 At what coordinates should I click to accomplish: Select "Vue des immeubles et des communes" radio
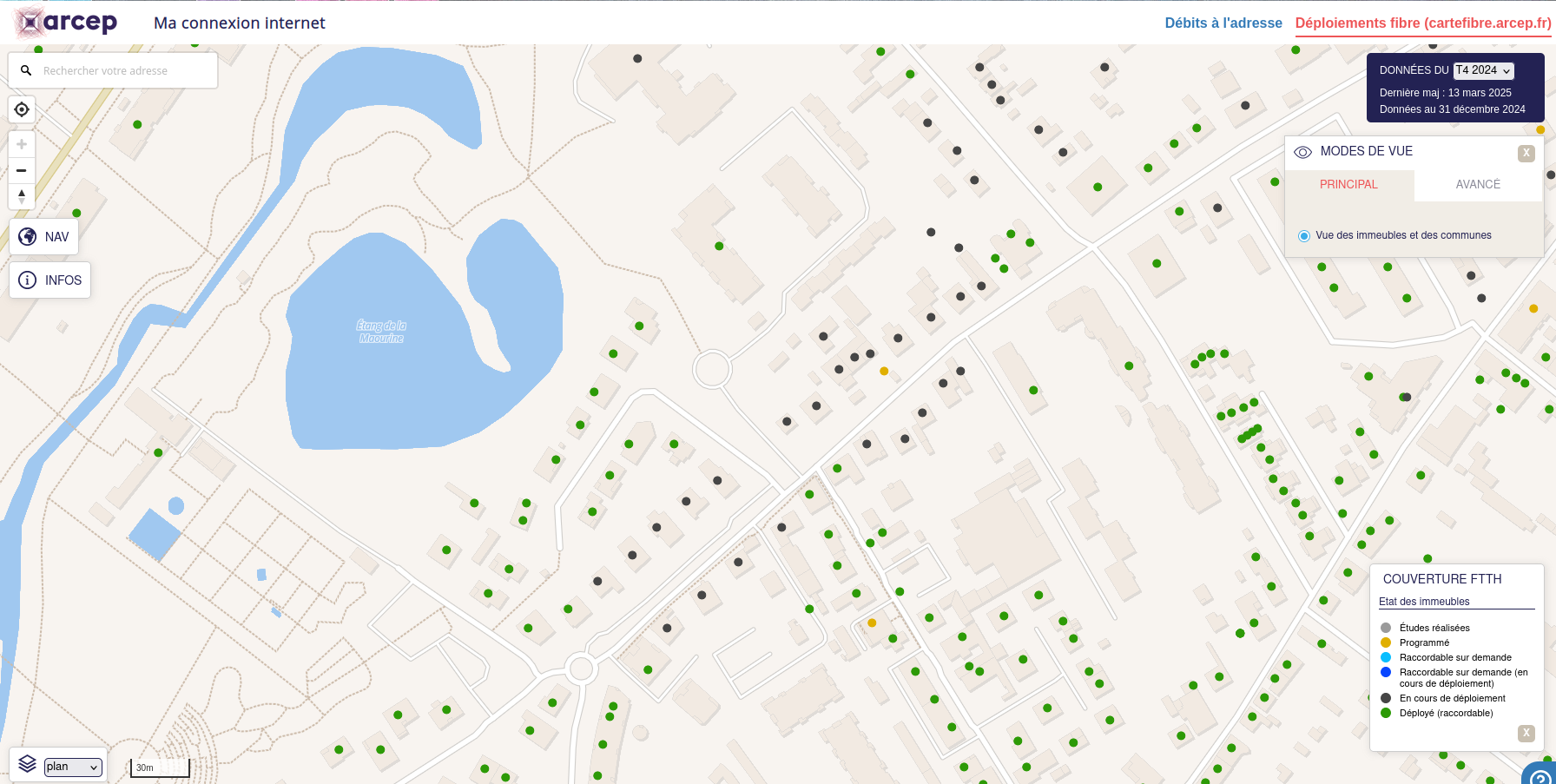pyautogui.click(x=1304, y=236)
